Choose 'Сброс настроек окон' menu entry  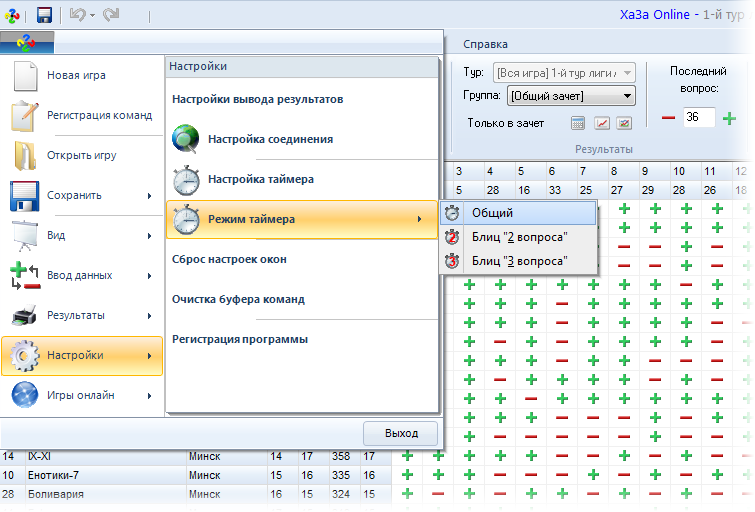point(229,259)
